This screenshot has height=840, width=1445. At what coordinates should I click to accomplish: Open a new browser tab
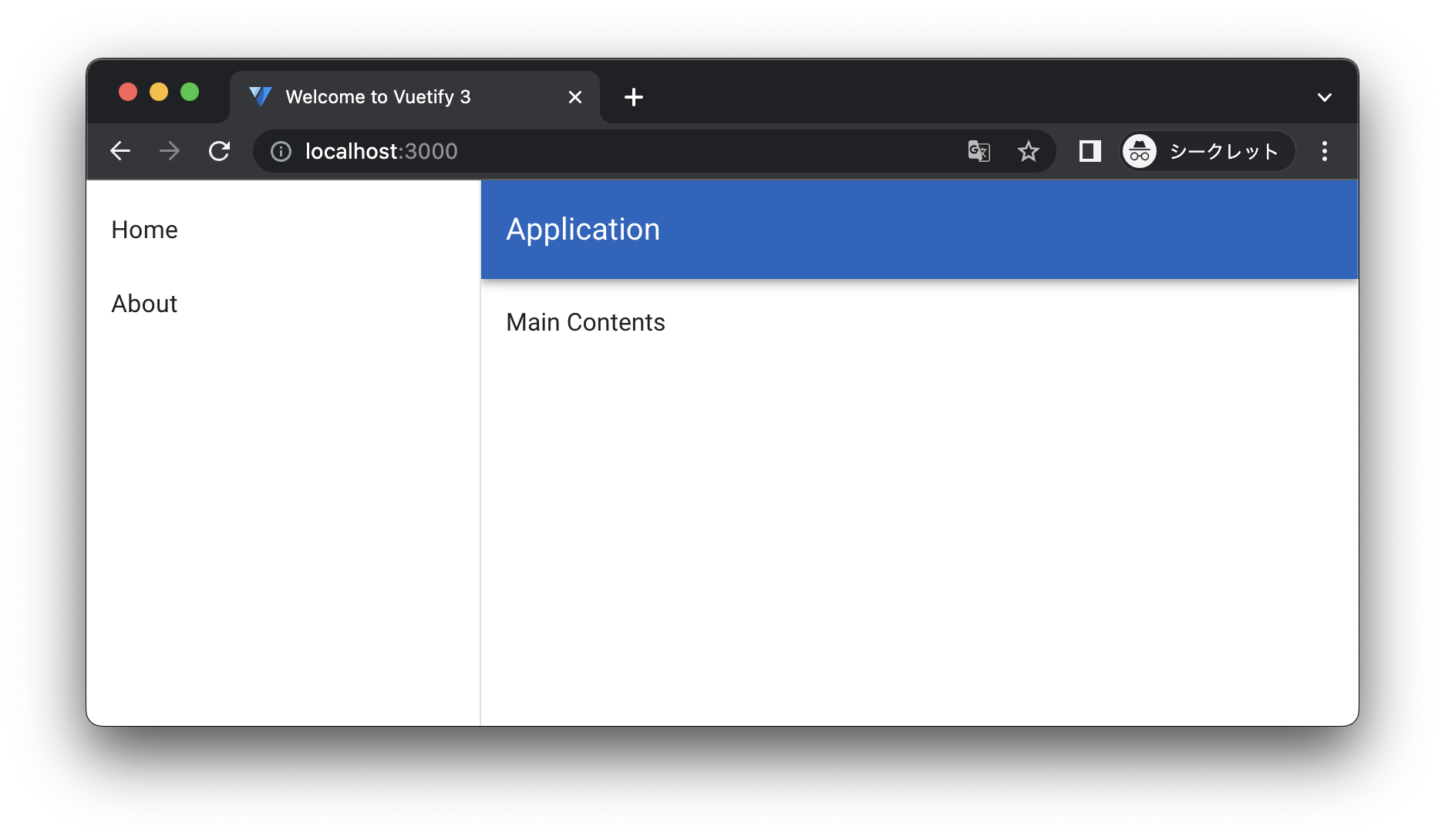click(x=634, y=97)
